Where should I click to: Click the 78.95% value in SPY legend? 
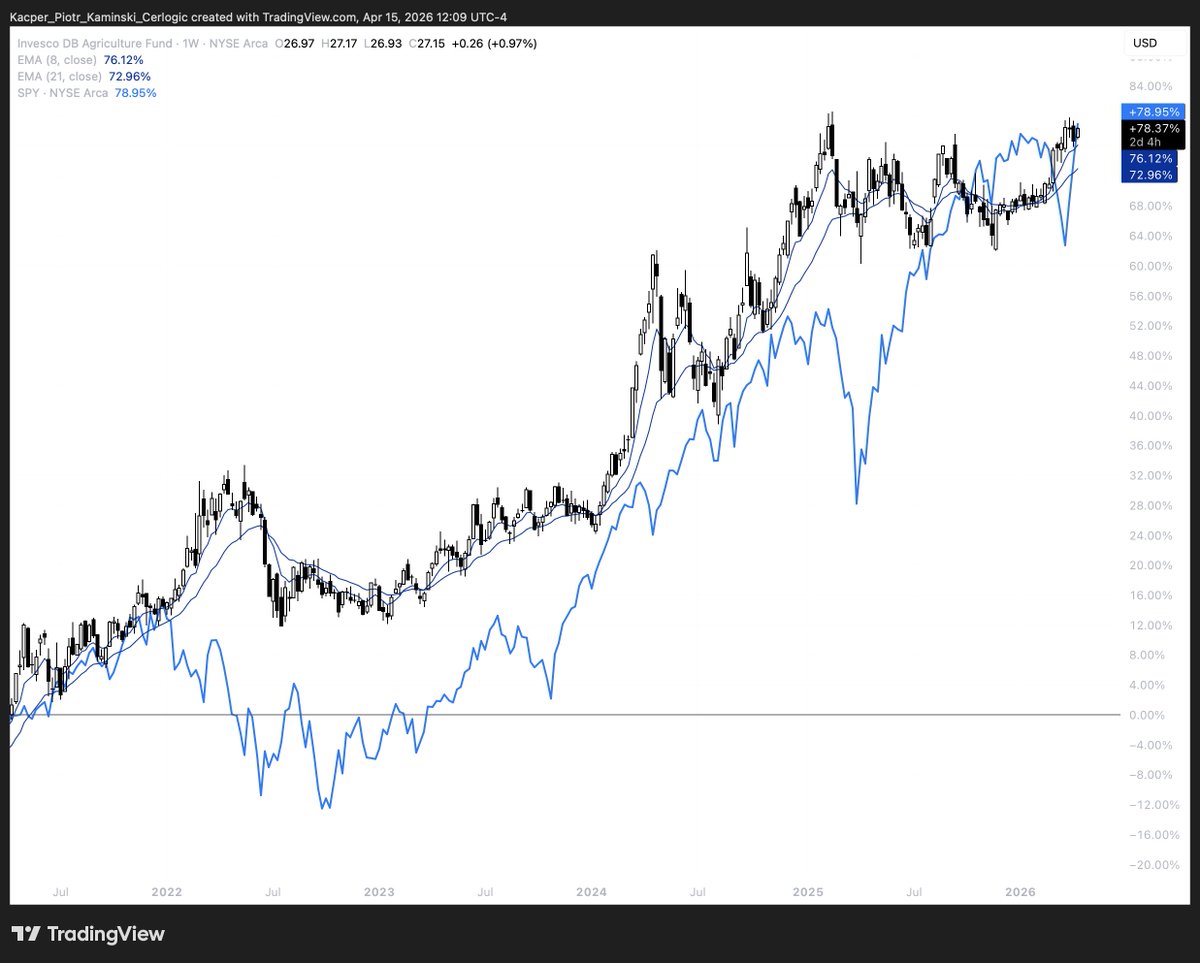[136, 93]
